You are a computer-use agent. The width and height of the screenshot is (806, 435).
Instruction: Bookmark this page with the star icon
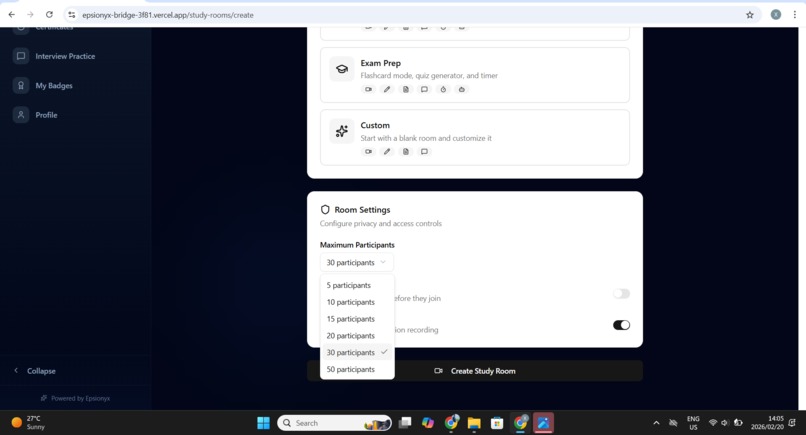tap(749, 15)
